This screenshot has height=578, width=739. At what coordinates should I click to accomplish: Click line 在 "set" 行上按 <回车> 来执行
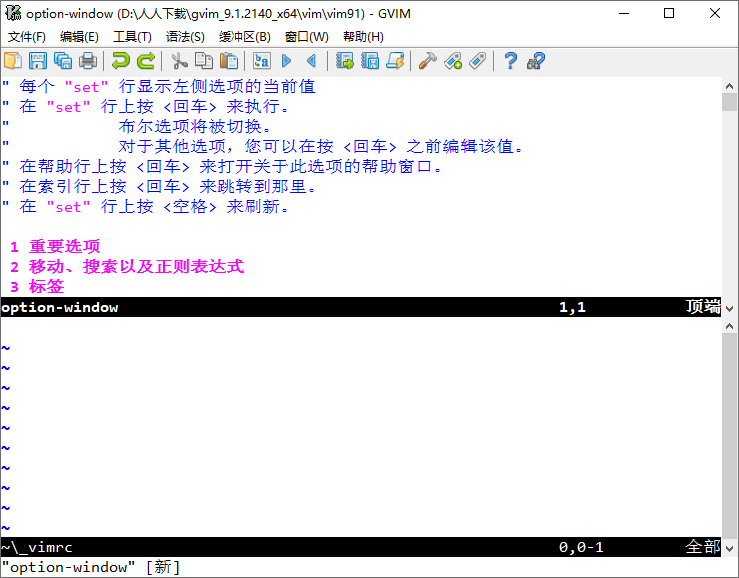[146, 107]
